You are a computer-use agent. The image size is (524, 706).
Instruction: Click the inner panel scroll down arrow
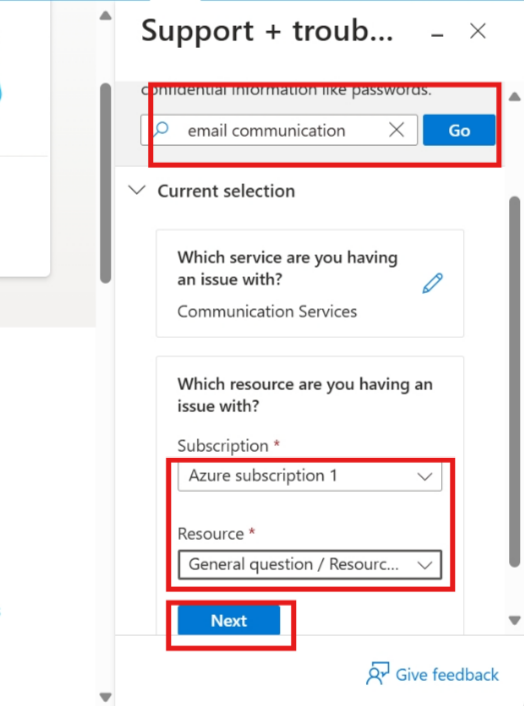pyautogui.click(x=515, y=620)
